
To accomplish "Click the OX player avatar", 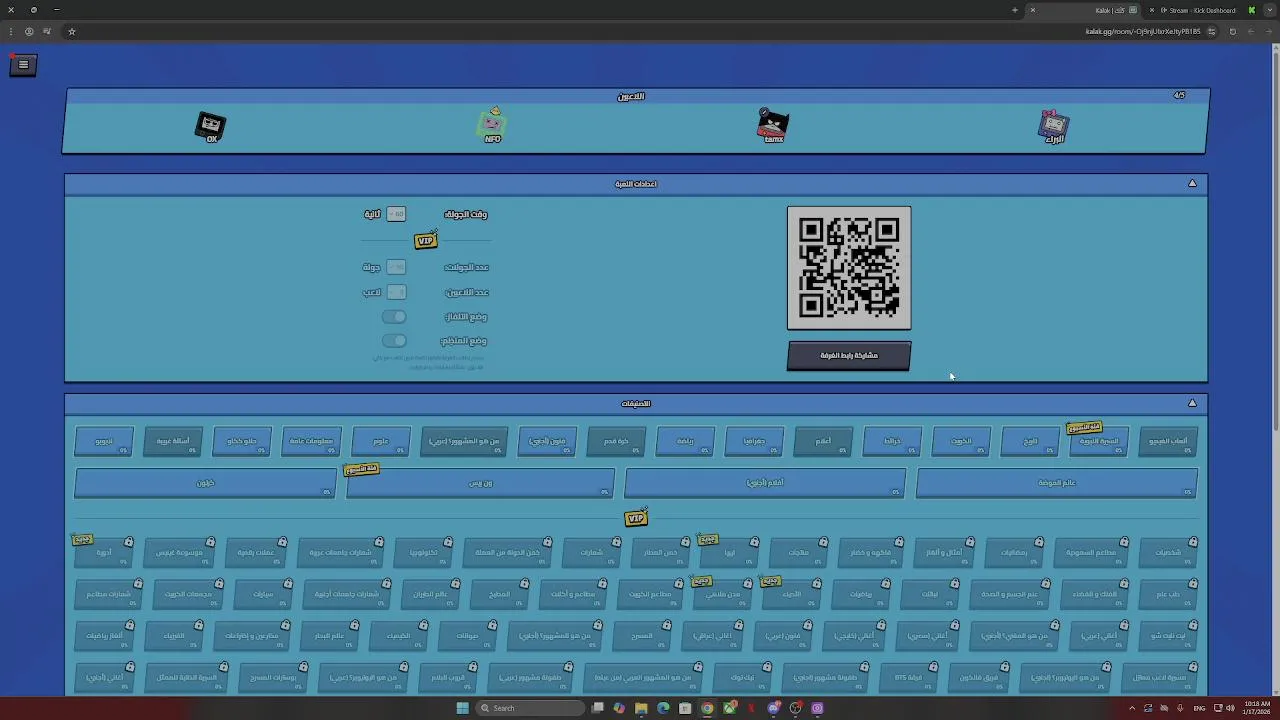I will pos(211,127).
